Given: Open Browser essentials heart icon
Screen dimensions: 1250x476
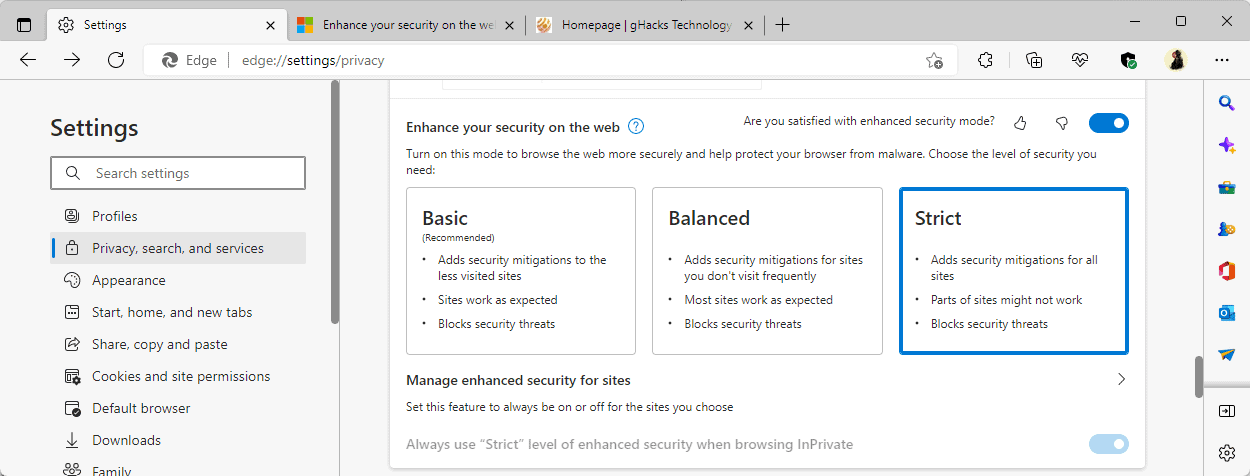Looking at the screenshot, I should pyautogui.click(x=1080, y=60).
